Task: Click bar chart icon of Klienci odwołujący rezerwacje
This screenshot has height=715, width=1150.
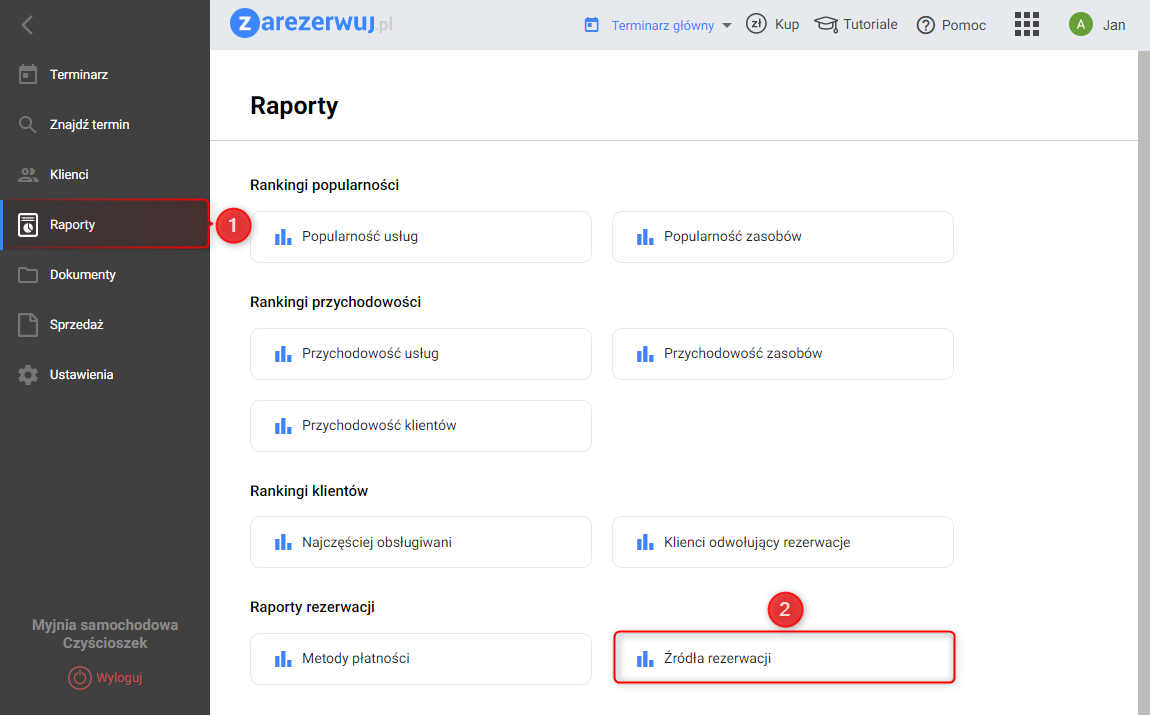Action: click(x=645, y=543)
